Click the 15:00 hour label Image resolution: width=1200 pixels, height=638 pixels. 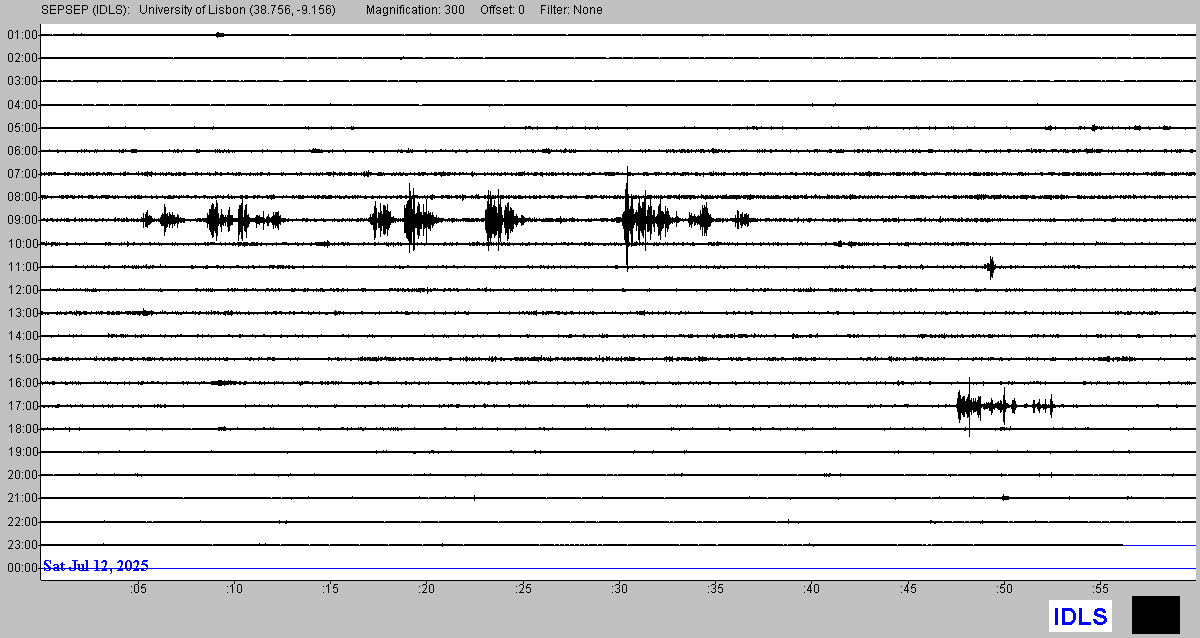click(20, 359)
